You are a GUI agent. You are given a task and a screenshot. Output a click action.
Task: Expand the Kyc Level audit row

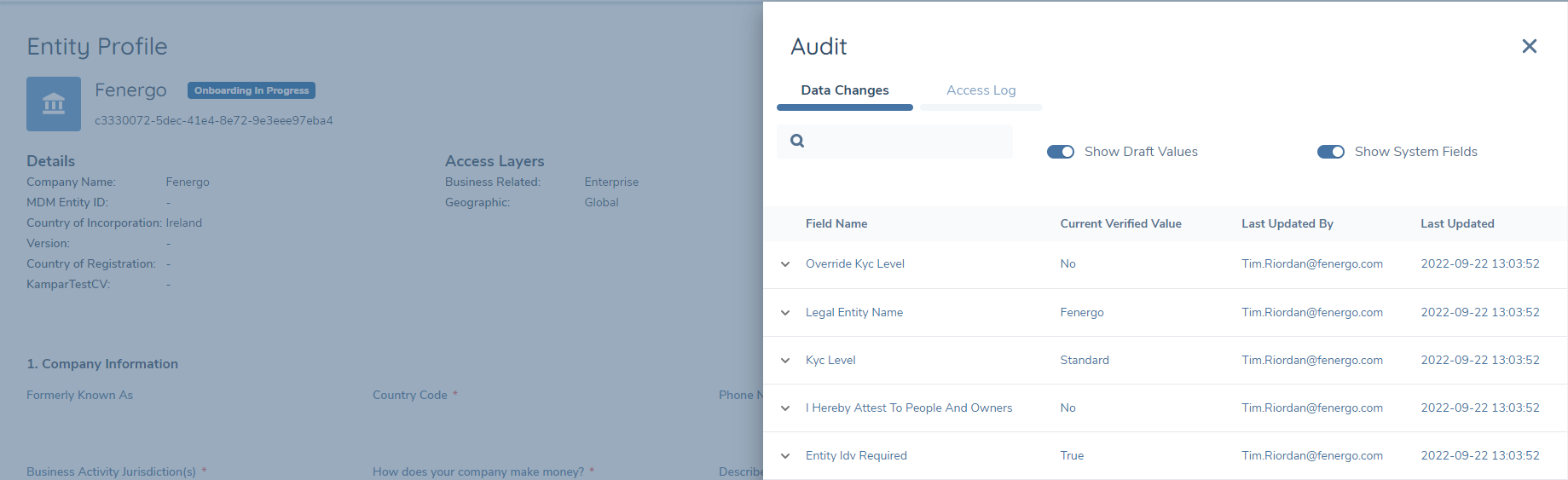pyautogui.click(x=785, y=361)
